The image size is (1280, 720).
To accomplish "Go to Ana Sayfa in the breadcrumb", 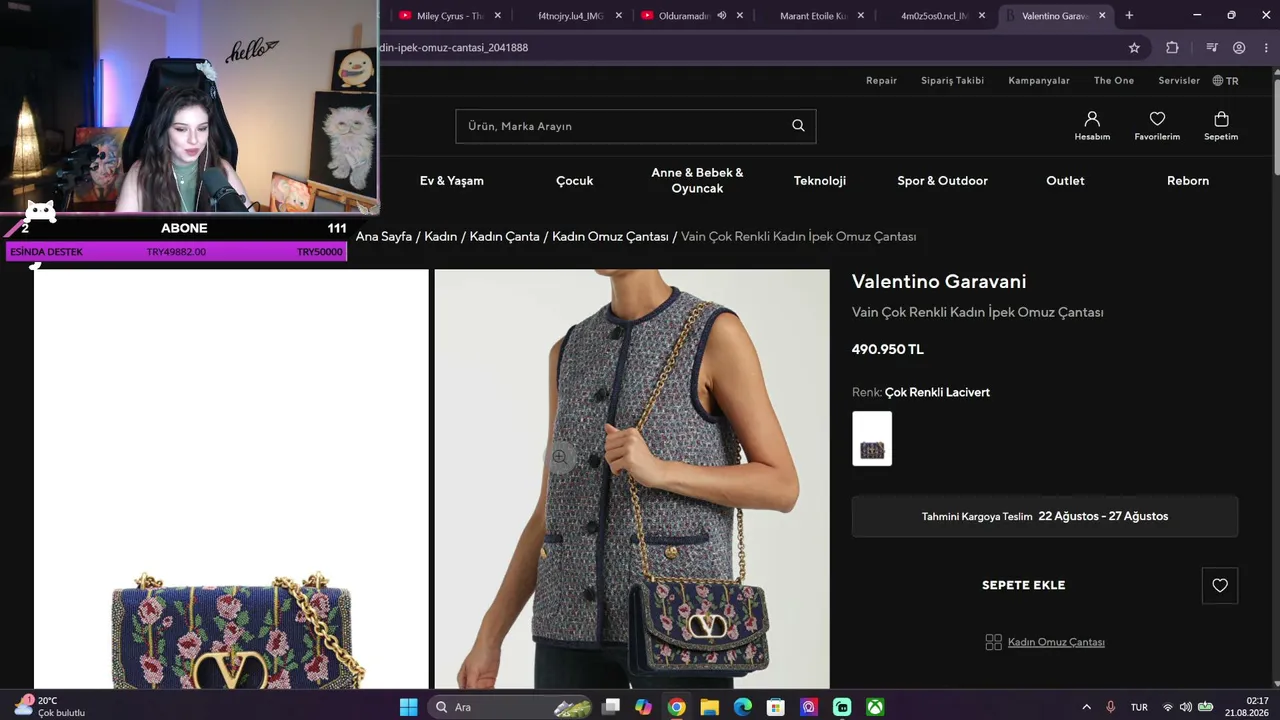I will click(x=384, y=236).
